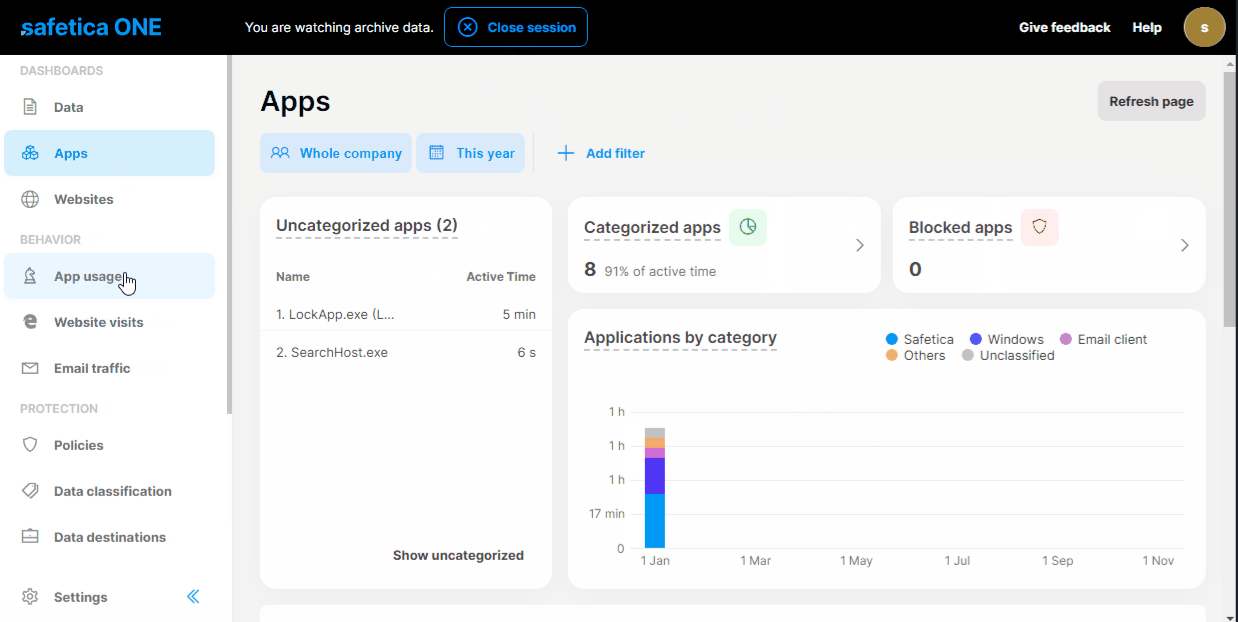The width and height of the screenshot is (1238, 622).
Task: Open the Whole company filter
Action: click(336, 153)
